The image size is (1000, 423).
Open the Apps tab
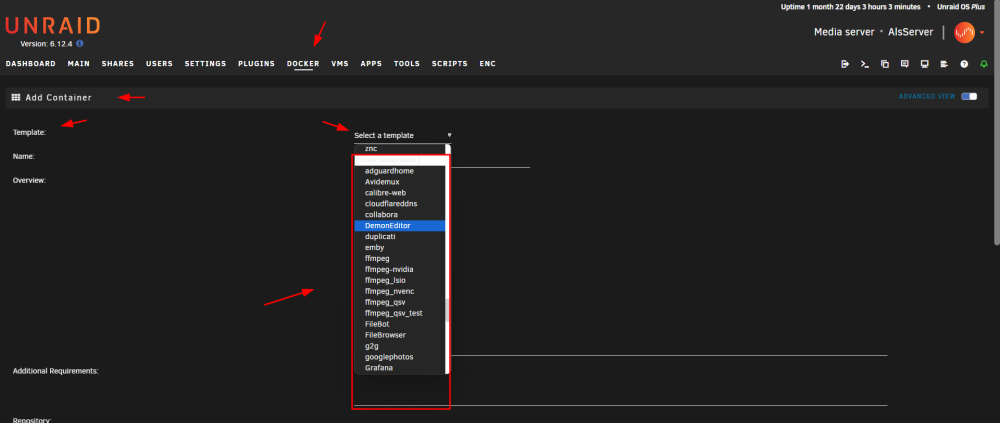[x=371, y=64]
